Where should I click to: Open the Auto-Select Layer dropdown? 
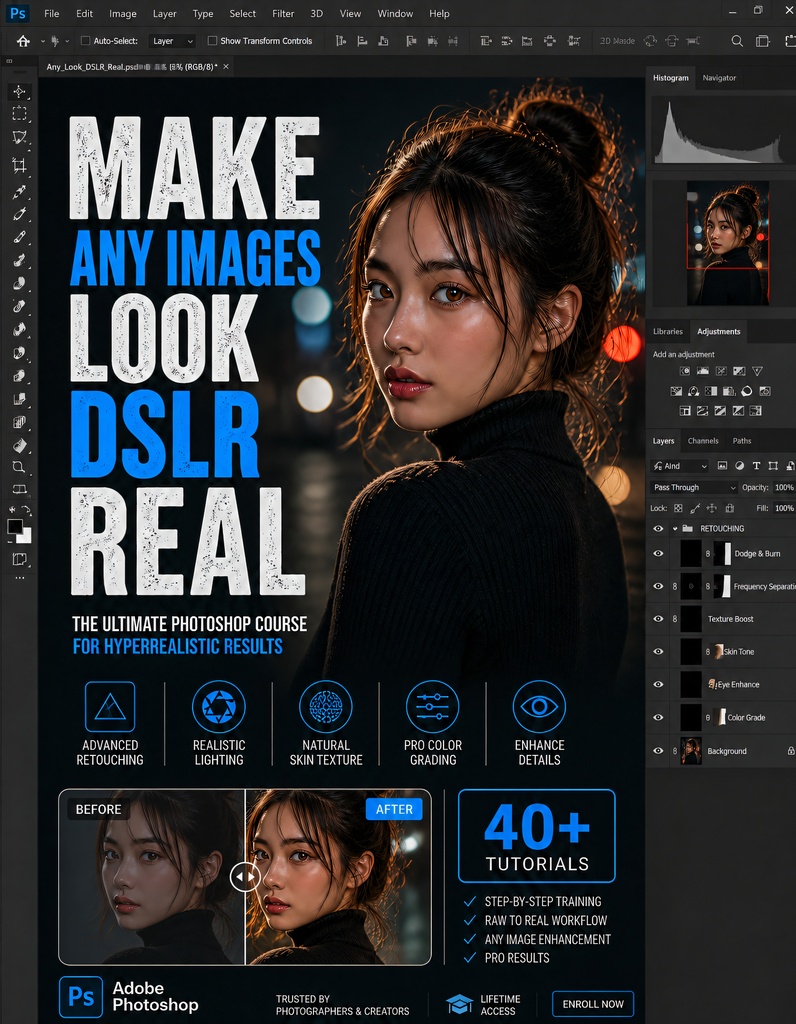coord(172,40)
